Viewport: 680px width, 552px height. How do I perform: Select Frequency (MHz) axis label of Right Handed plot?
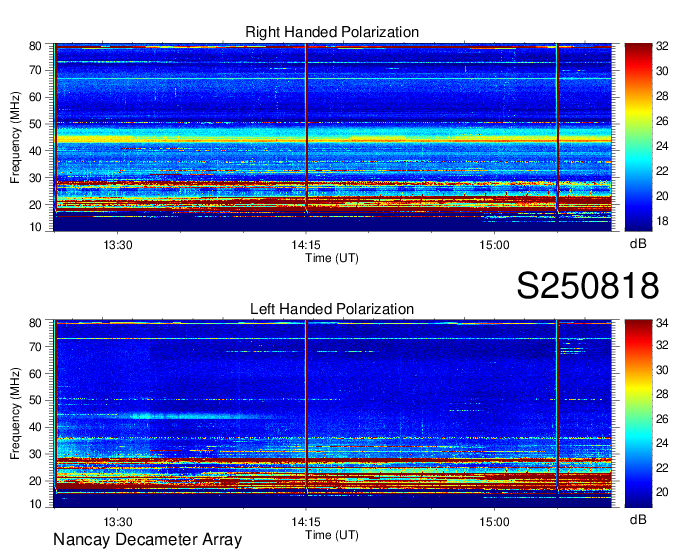(x=15, y=137)
